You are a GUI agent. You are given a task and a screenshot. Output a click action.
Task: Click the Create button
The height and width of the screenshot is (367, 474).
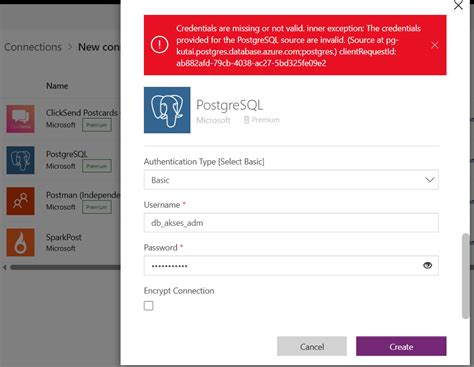(401, 346)
